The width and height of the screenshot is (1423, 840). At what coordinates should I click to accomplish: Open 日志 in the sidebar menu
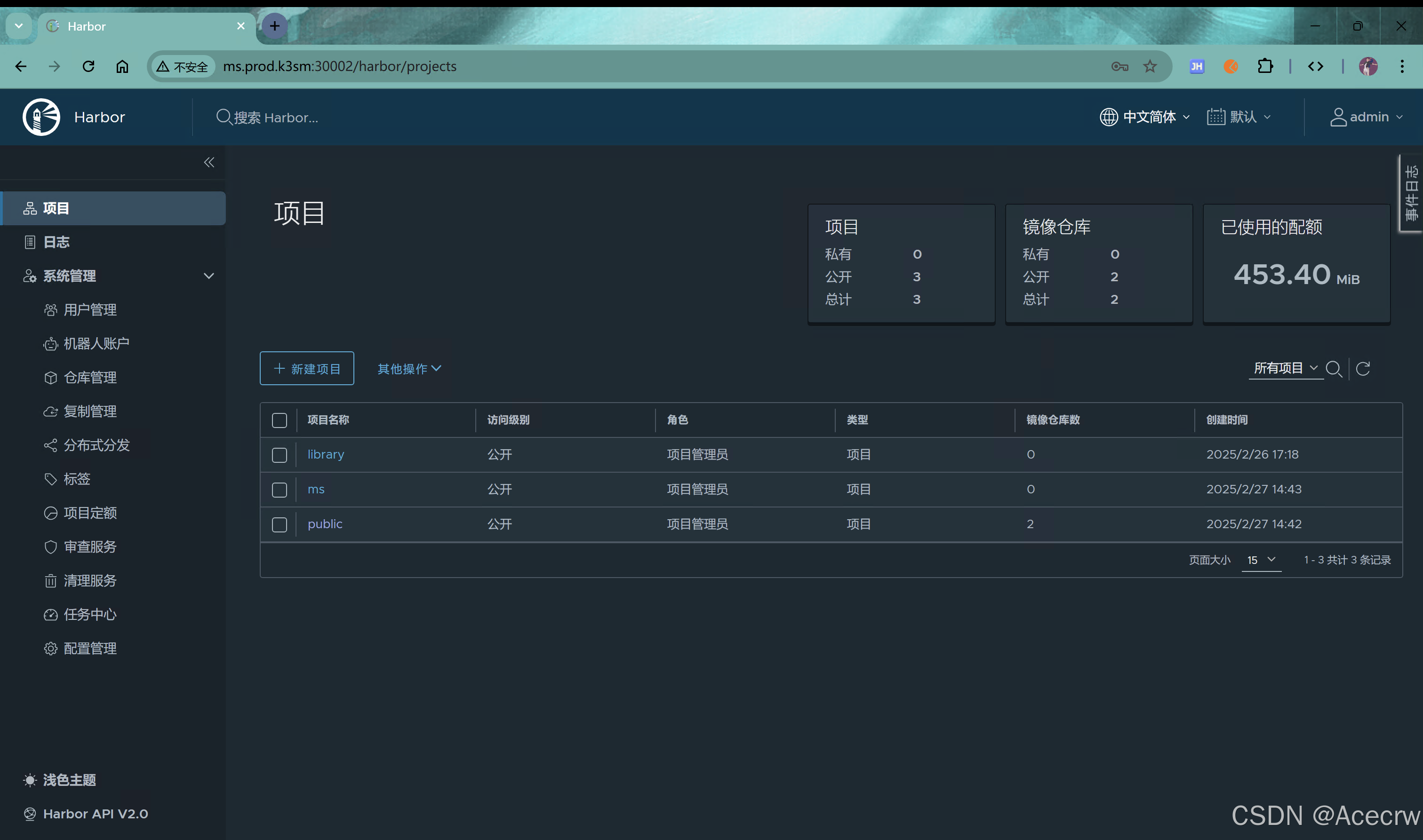[x=56, y=242]
